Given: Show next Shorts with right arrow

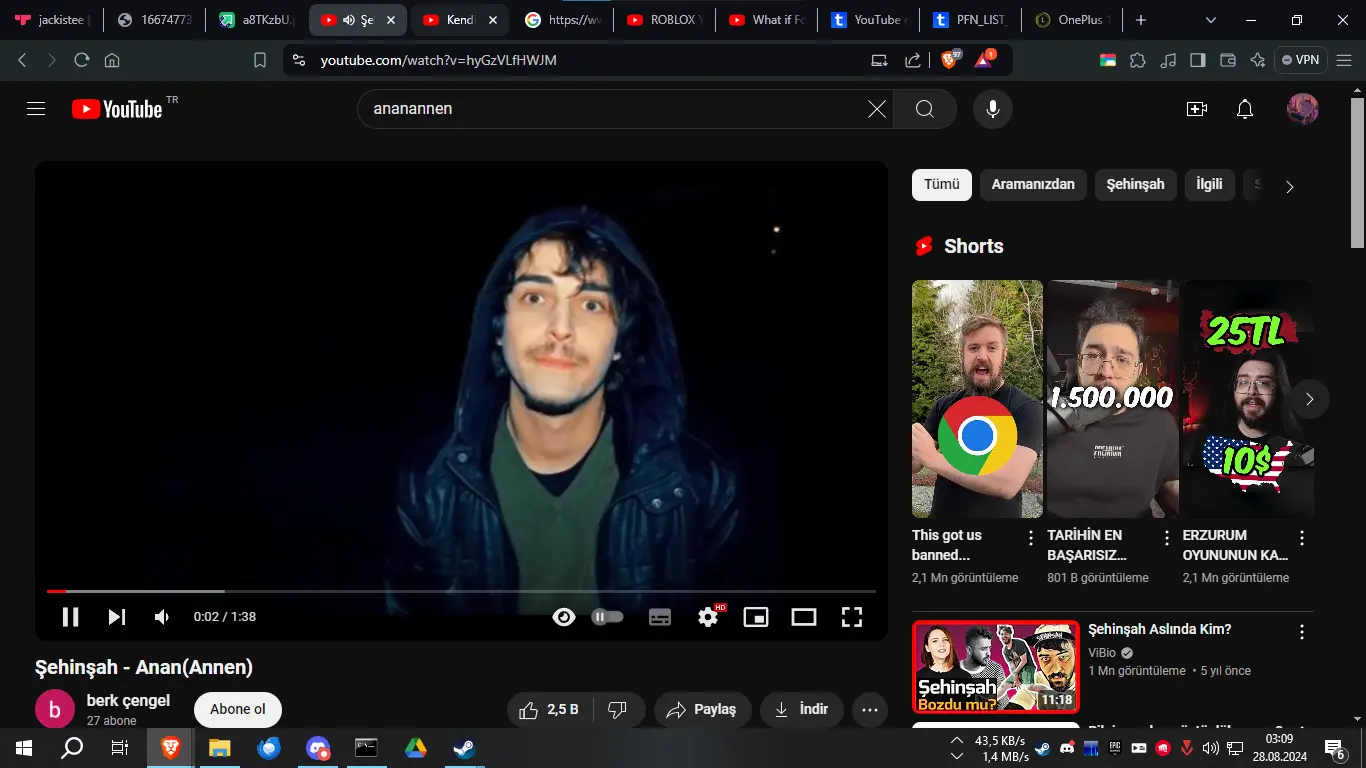Looking at the screenshot, I should click(x=1310, y=399).
